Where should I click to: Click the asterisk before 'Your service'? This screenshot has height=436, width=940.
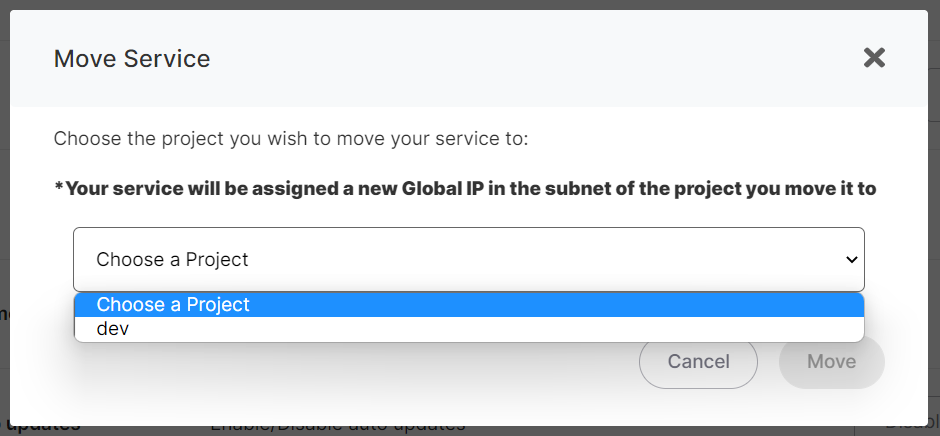[59, 188]
